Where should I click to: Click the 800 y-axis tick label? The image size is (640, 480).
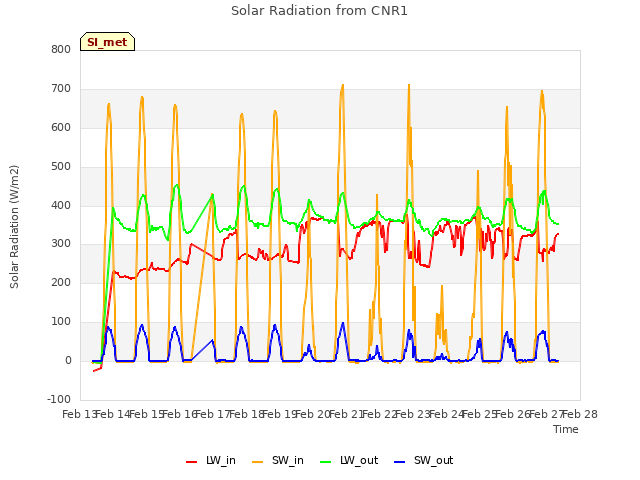(x=61, y=50)
